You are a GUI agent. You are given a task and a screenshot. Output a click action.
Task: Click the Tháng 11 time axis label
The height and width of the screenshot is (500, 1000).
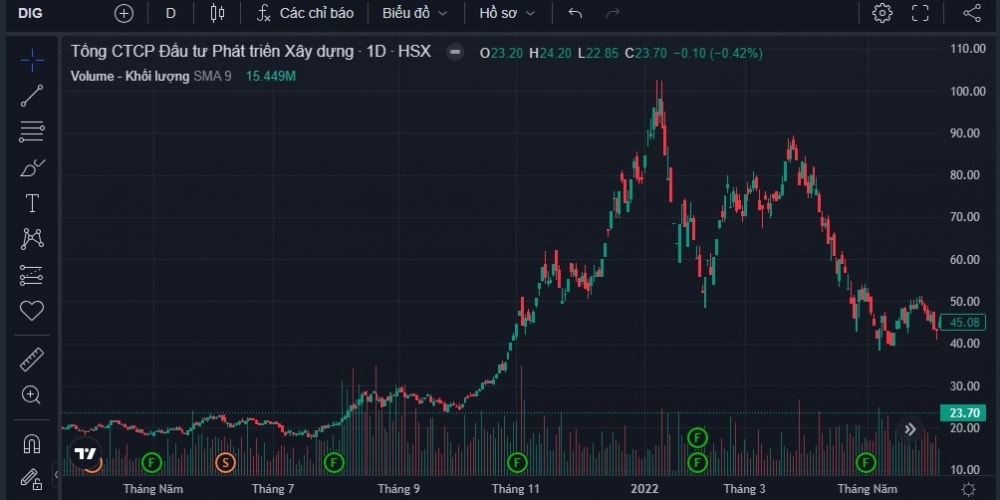pos(516,489)
